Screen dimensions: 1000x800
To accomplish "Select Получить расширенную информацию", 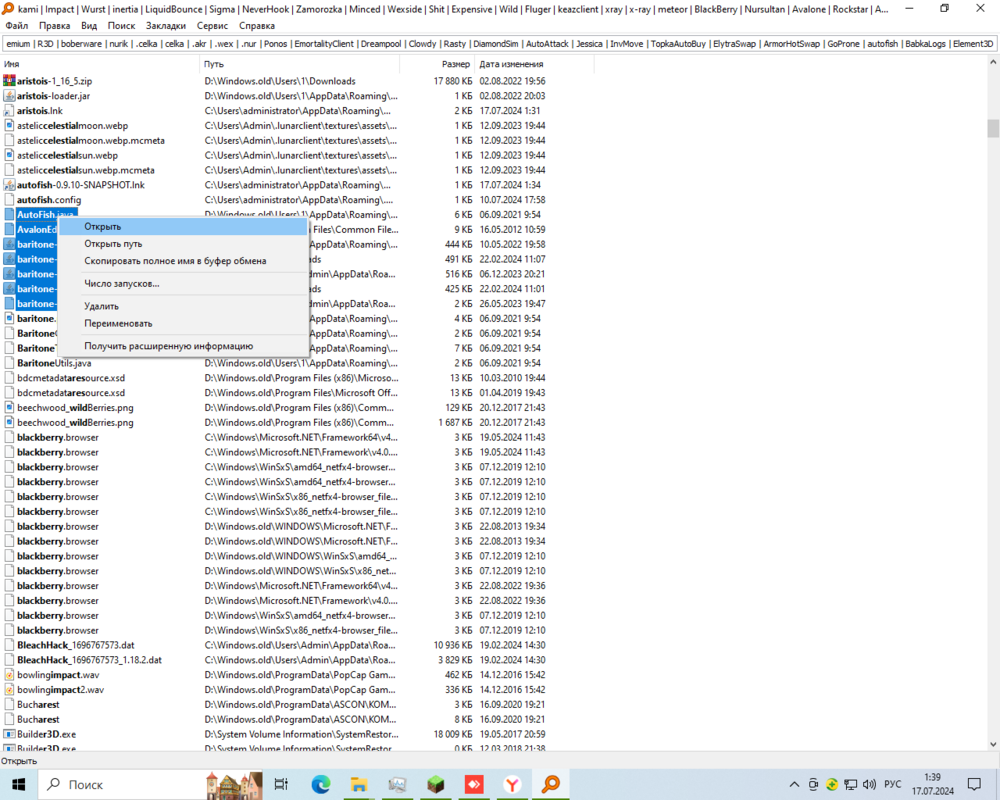I will [x=183, y=346].
